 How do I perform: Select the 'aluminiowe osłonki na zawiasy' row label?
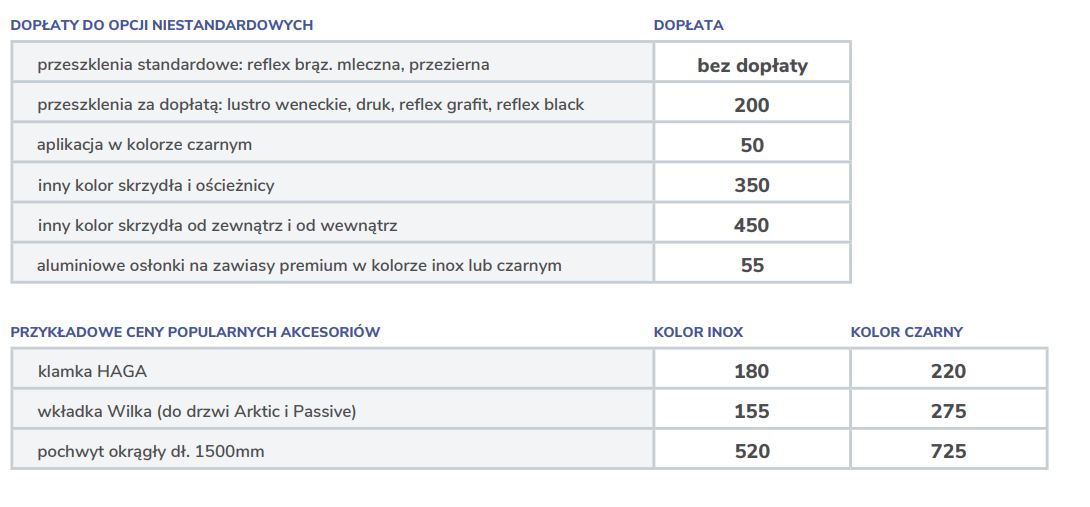[x=299, y=266]
